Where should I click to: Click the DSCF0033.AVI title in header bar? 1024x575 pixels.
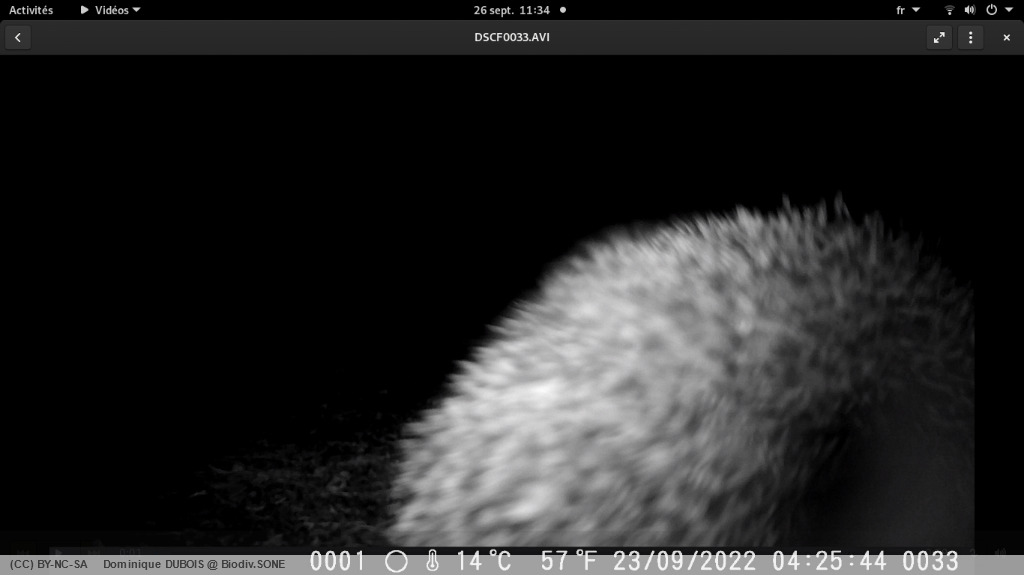click(511, 38)
